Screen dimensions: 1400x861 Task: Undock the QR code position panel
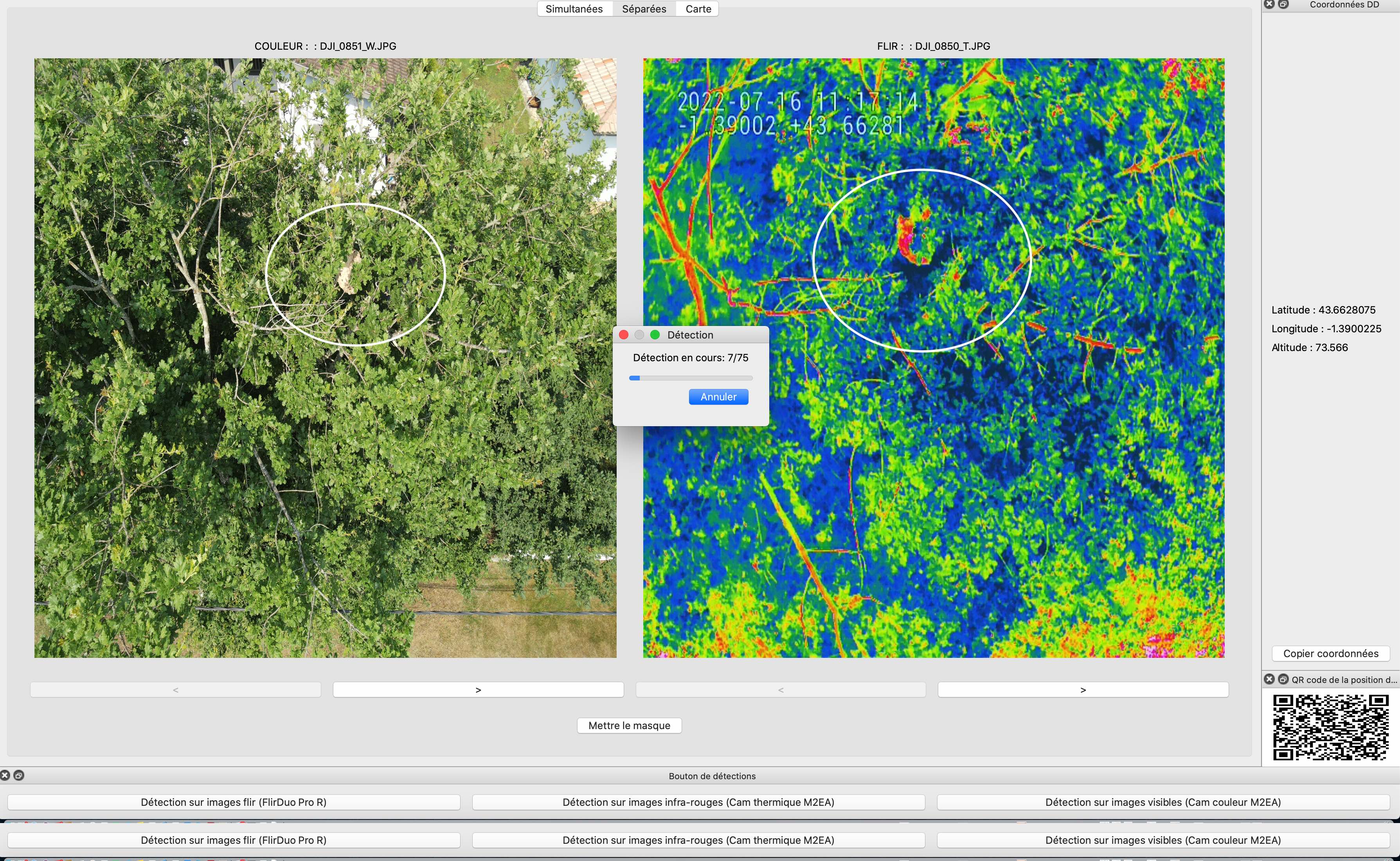[x=1283, y=679]
